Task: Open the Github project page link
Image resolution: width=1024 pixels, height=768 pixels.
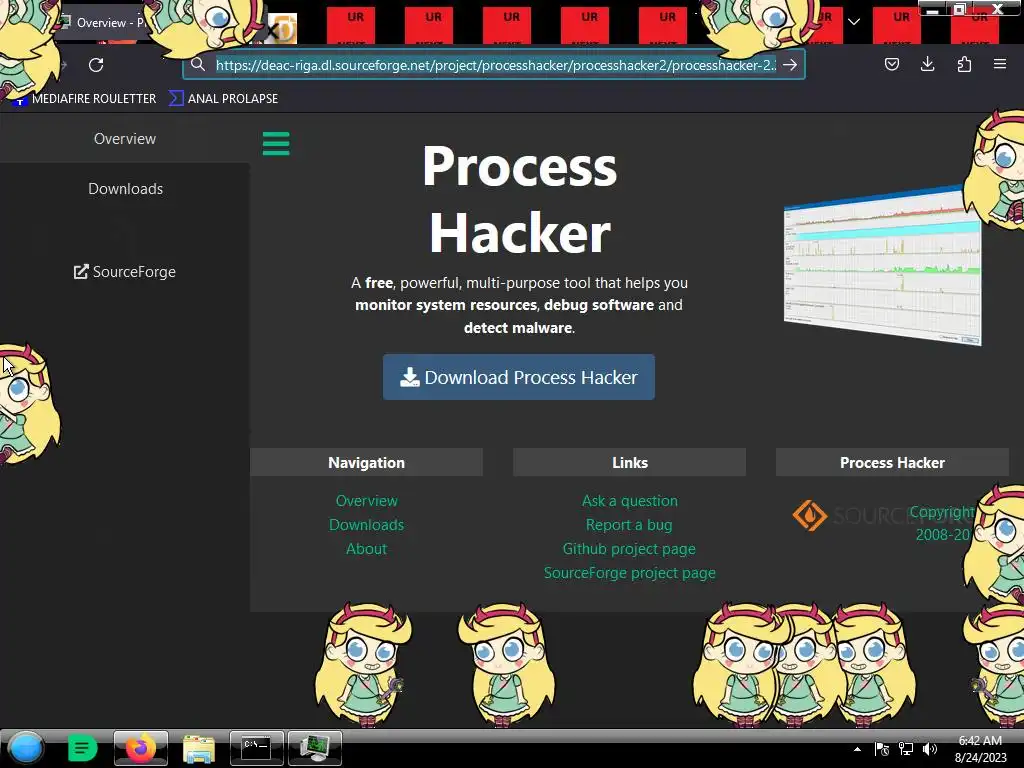Action: pyautogui.click(x=629, y=549)
